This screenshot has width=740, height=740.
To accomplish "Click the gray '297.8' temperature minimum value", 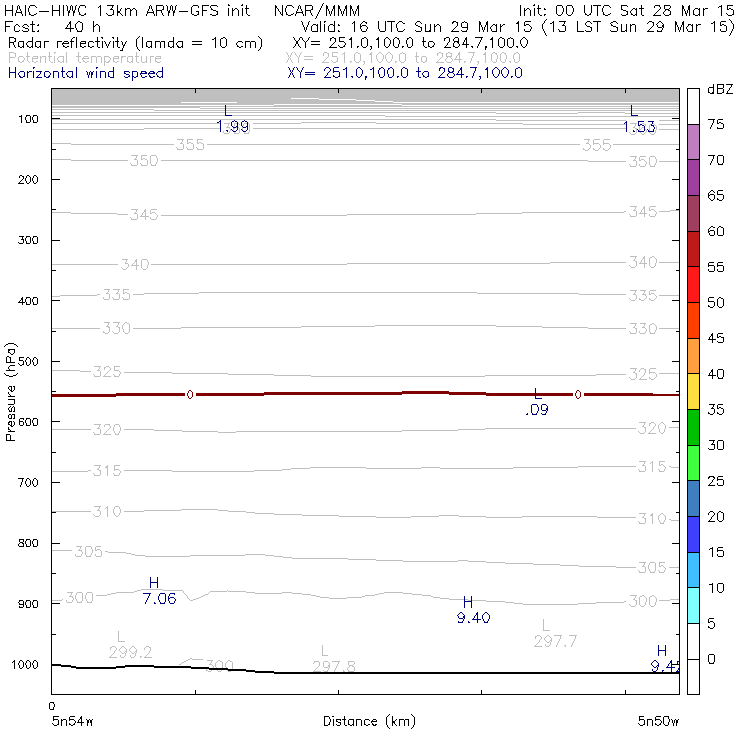I will pos(334,666).
